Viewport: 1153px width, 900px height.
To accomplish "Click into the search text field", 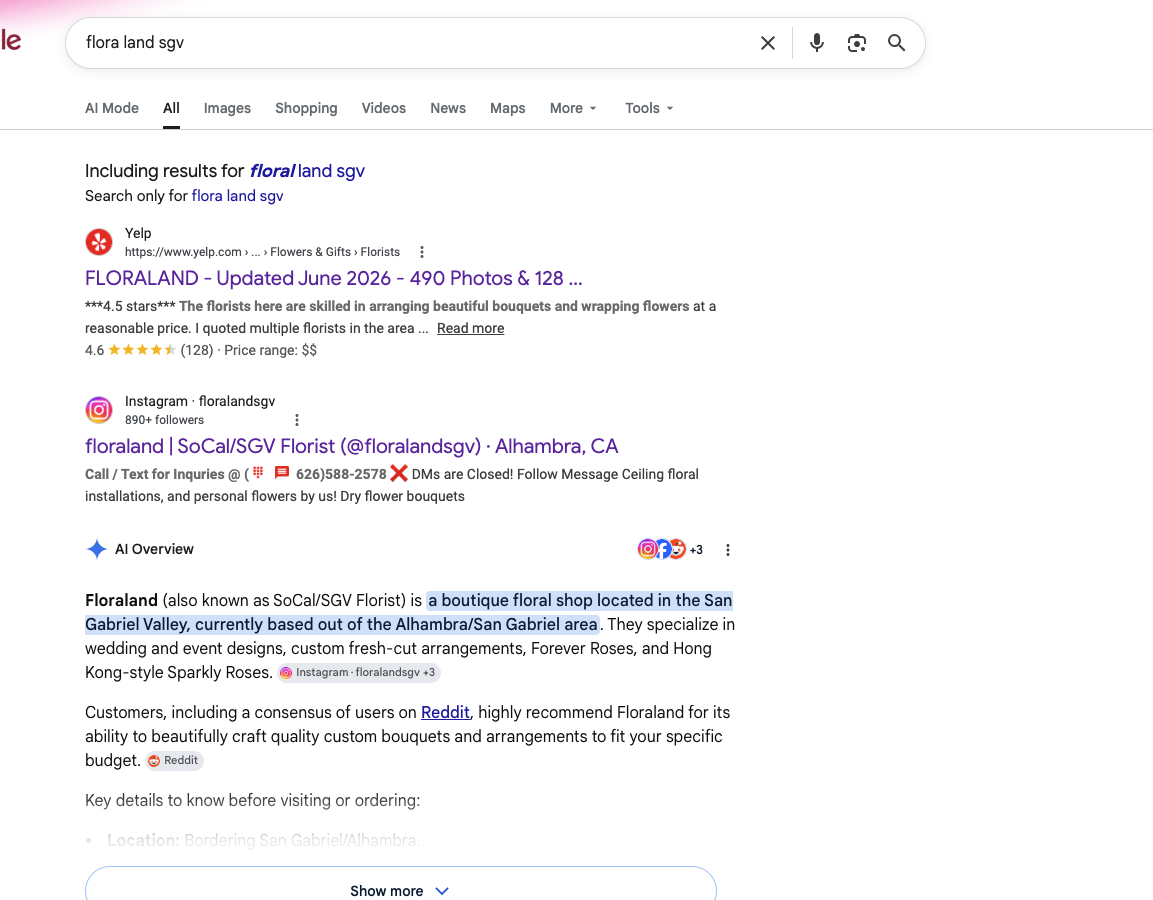I will pyautogui.click(x=412, y=43).
